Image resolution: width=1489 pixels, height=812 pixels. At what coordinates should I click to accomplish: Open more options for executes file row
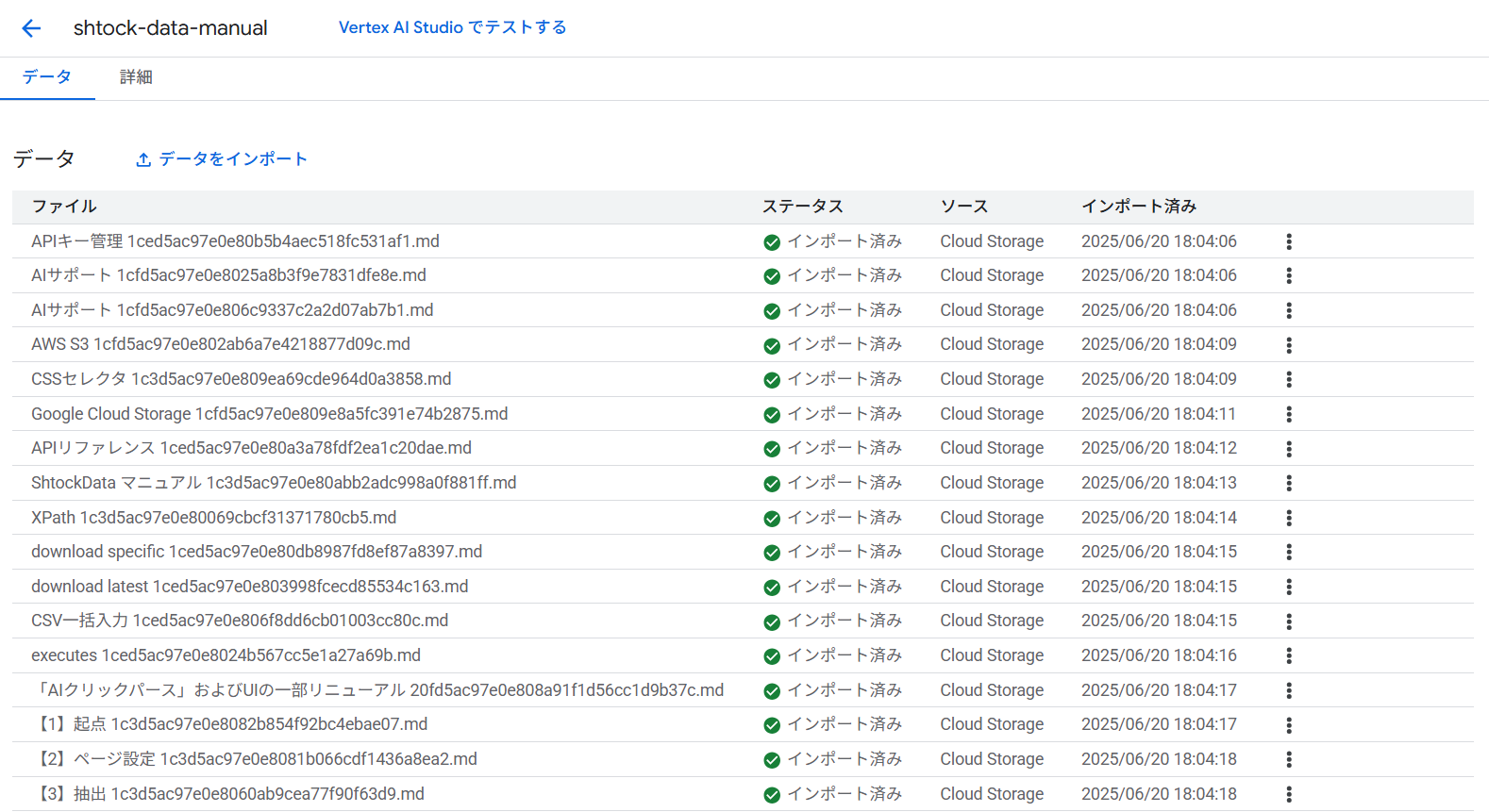[1288, 656]
